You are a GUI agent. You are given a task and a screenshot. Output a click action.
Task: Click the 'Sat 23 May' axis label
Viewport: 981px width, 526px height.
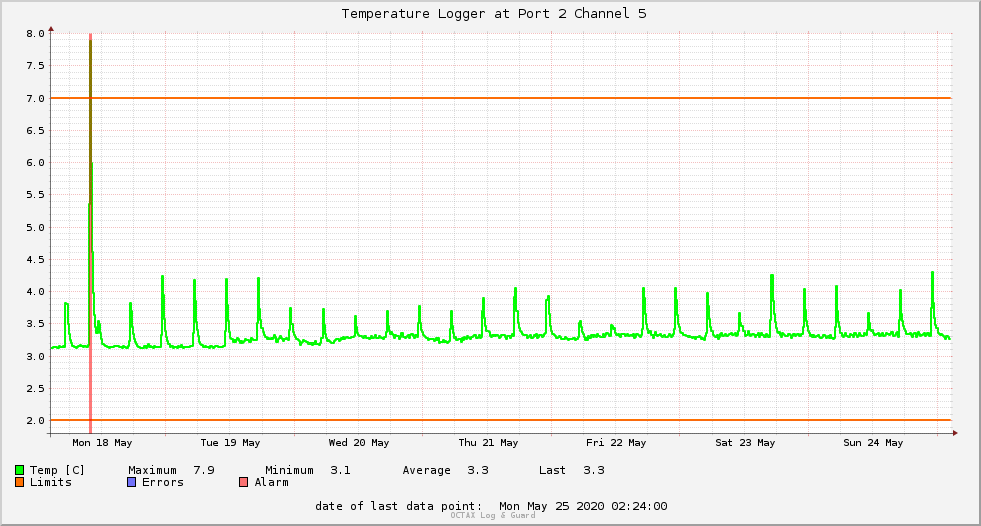point(745,443)
